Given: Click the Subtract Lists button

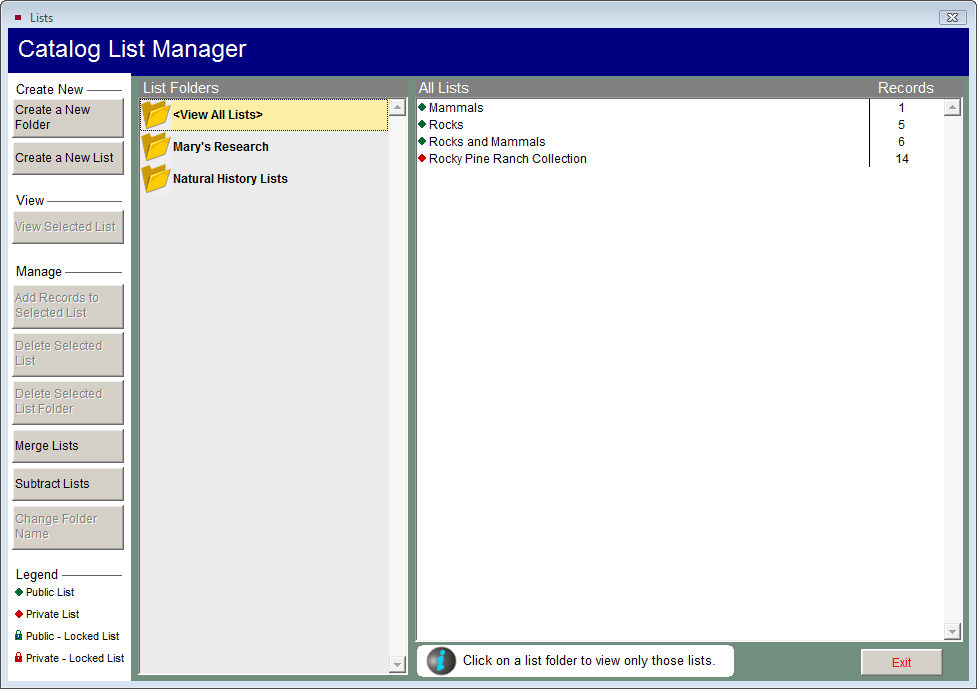Looking at the screenshot, I should (x=67, y=483).
